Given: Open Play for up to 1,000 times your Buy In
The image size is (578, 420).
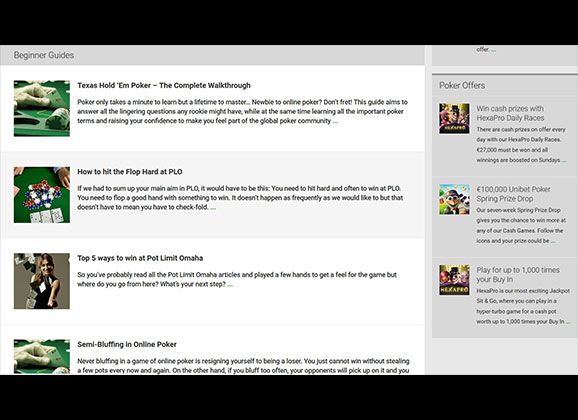Looking at the screenshot, I should [x=518, y=275].
